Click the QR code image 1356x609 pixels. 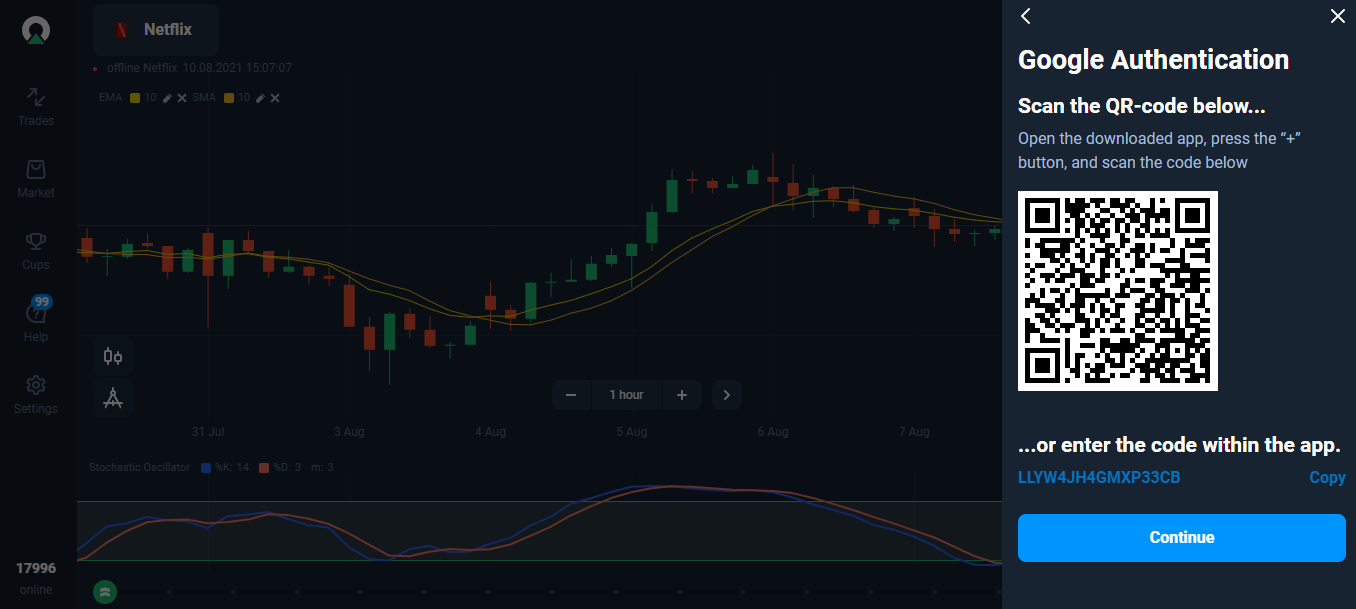(x=1118, y=291)
